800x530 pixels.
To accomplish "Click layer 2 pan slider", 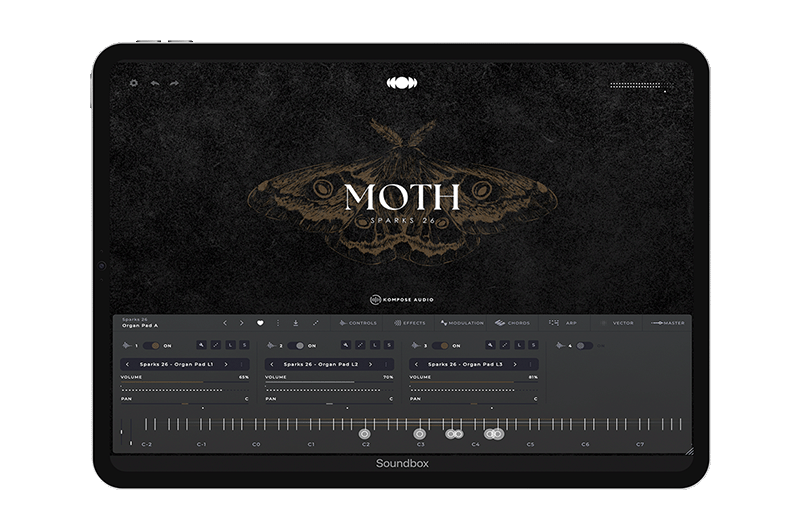I will 329,403.
